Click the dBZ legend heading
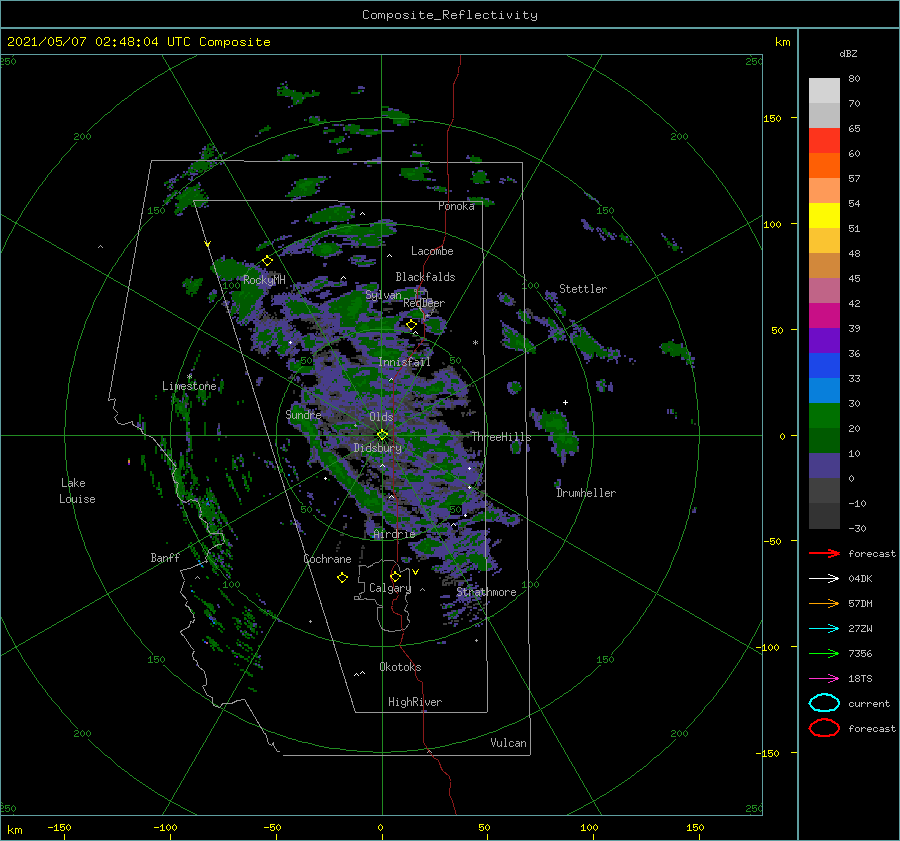This screenshot has height=841, width=900. [x=848, y=54]
